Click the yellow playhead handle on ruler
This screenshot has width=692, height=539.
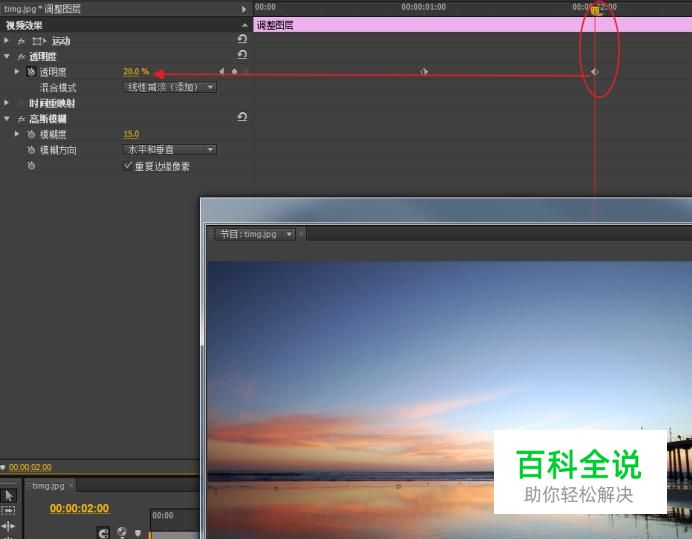click(x=595, y=10)
